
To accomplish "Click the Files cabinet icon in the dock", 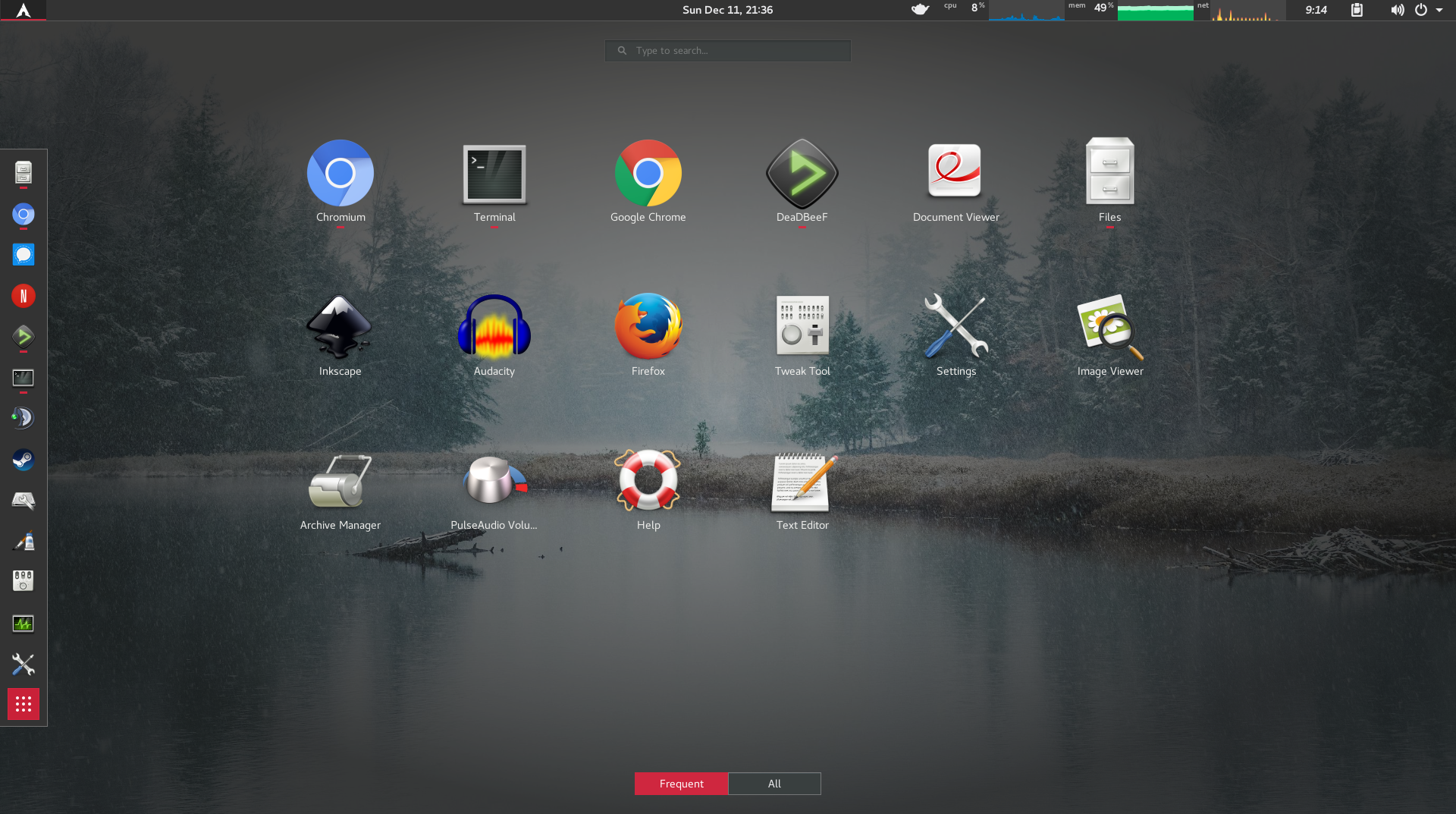I will (24, 173).
